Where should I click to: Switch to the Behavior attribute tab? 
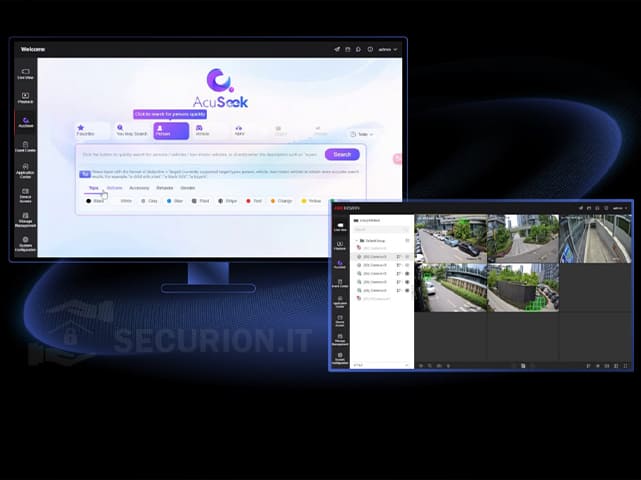point(165,188)
